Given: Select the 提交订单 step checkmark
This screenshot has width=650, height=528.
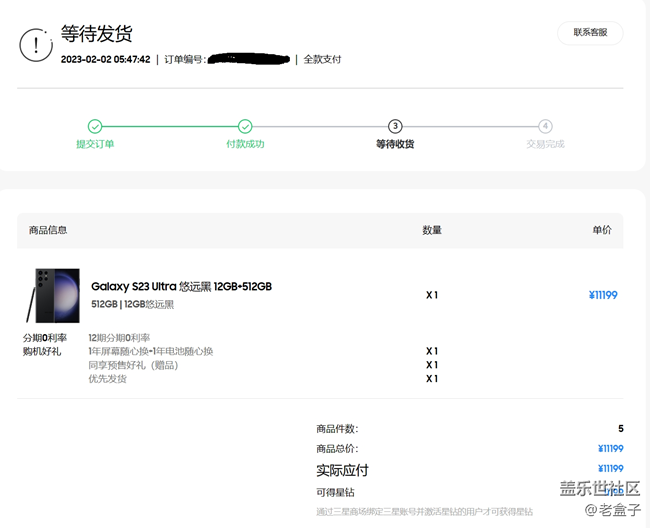Looking at the screenshot, I should [95, 126].
